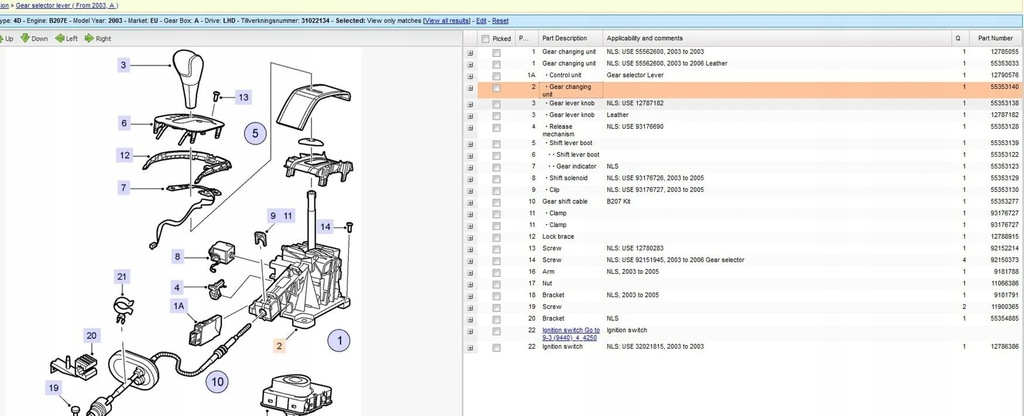This screenshot has width=1024, height=416.
Task: Expand the row for Gear lever knob 12787182
Action: pyautogui.click(x=470, y=116)
